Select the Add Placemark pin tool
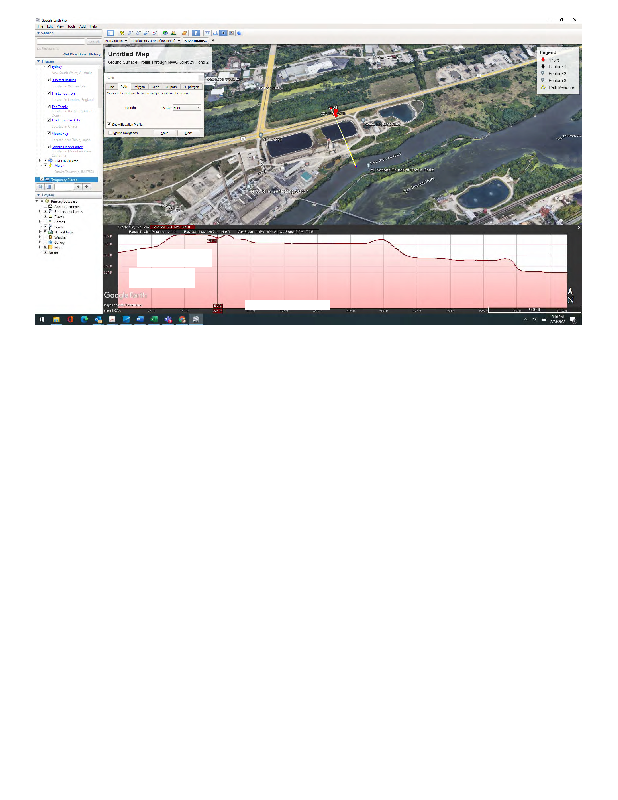 click(124, 33)
